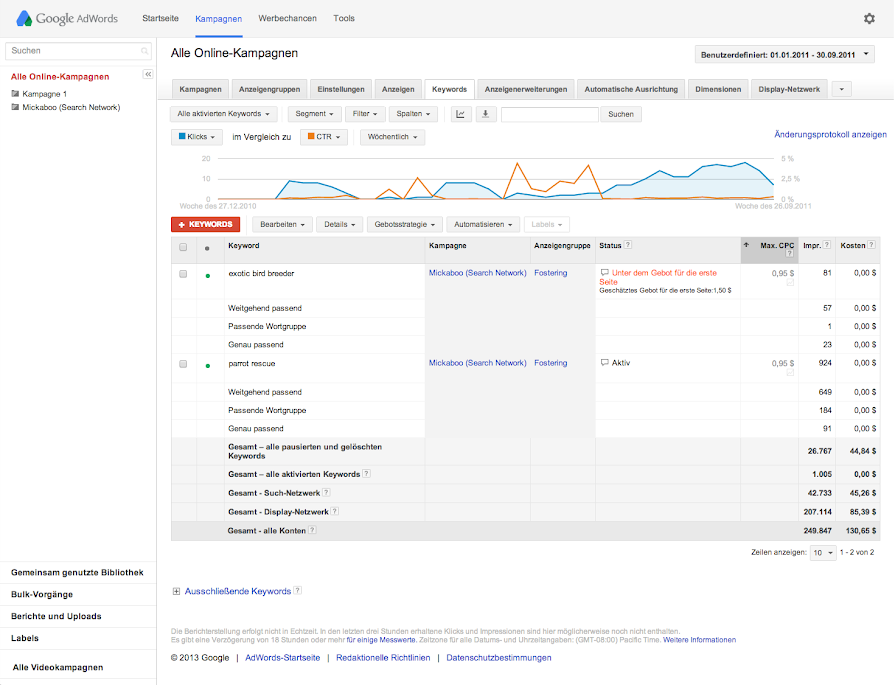Open Änderungsprotokoll anzeigen link

[831, 135]
